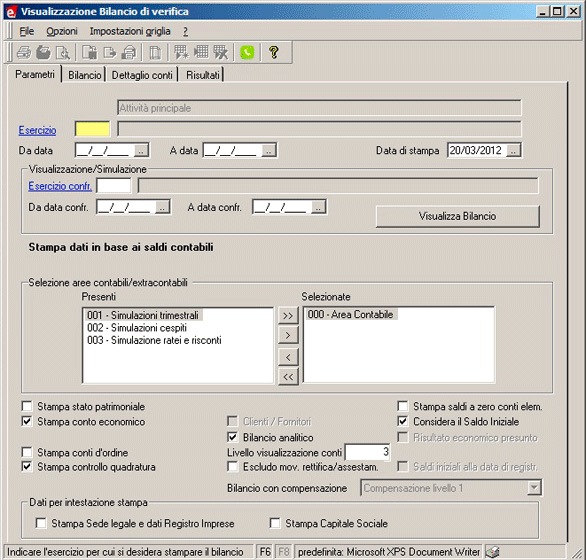Click the fax/send printer icon
Screen dimensions: 586x560
point(129,52)
